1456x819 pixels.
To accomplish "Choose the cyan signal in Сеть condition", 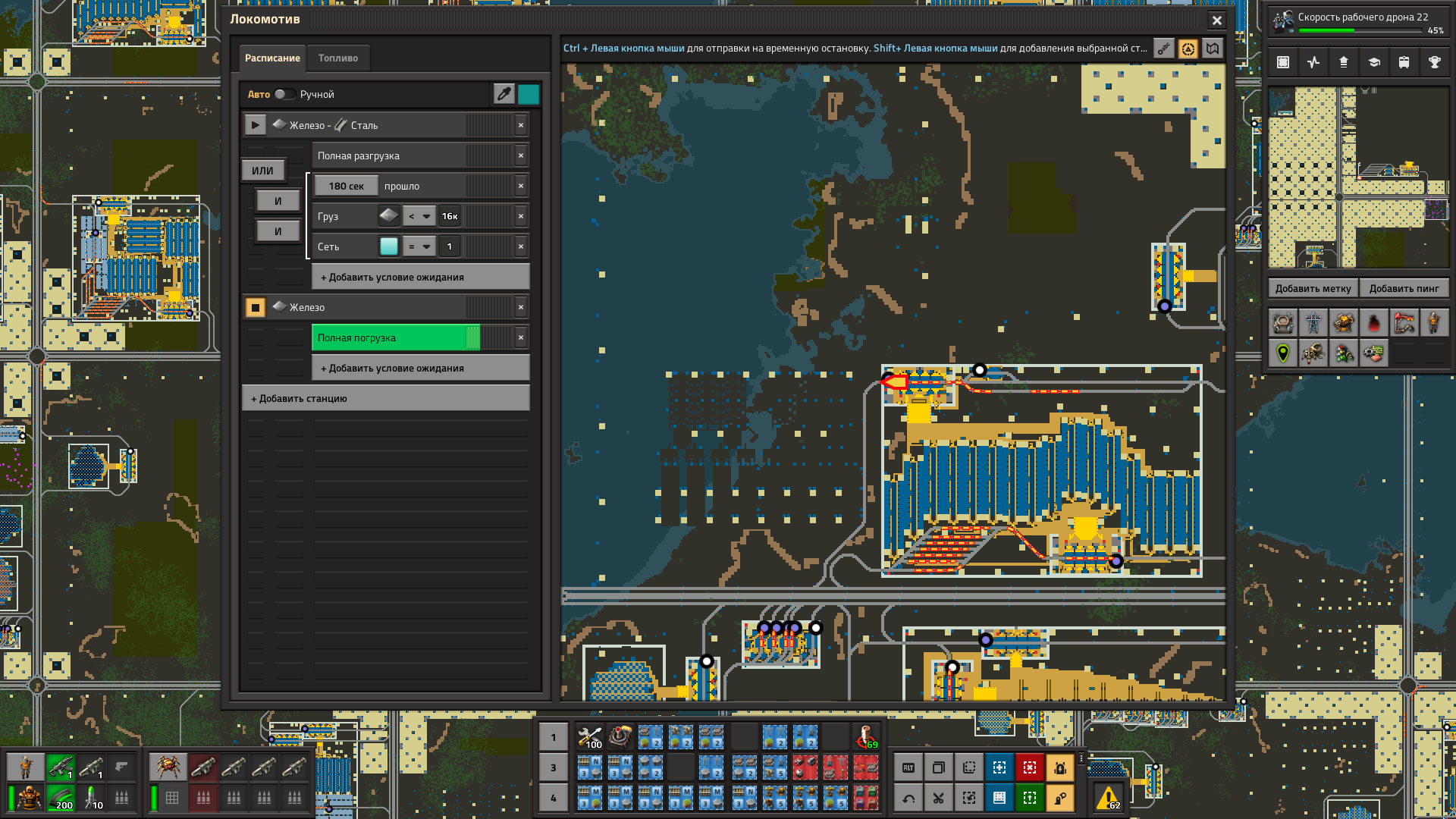I will [x=388, y=246].
